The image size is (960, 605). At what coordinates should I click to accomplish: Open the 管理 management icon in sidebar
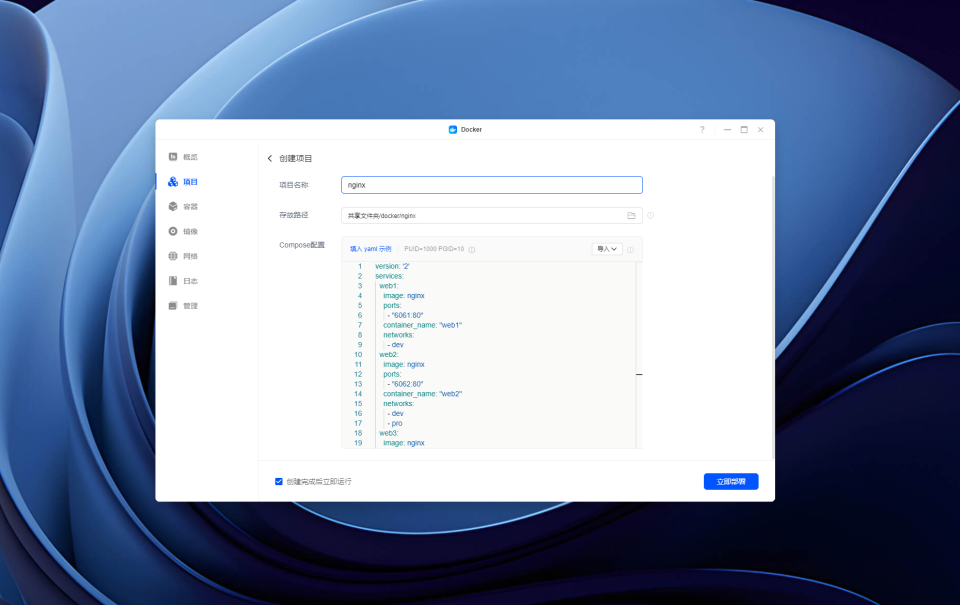click(x=173, y=306)
